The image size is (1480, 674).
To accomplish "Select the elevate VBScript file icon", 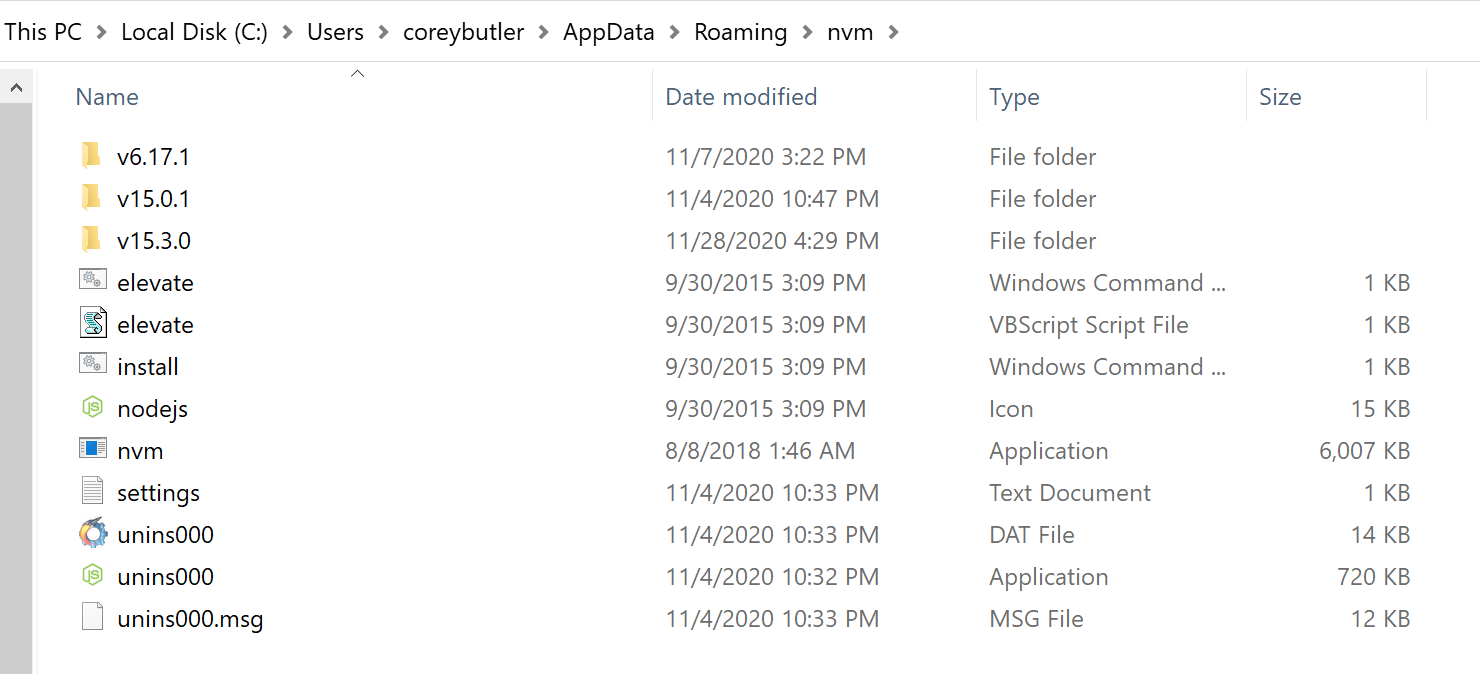I will [91, 324].
